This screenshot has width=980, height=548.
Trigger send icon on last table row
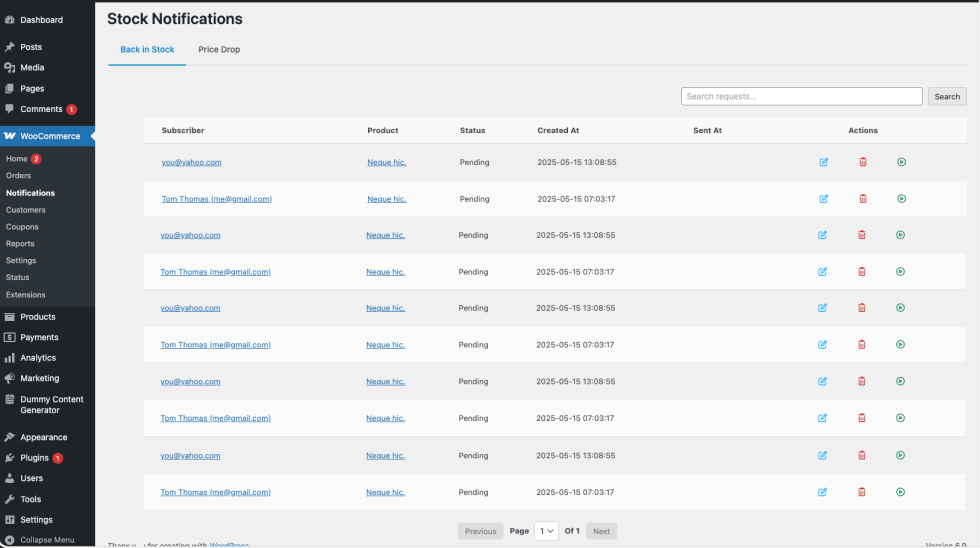[x=900, y=492]
